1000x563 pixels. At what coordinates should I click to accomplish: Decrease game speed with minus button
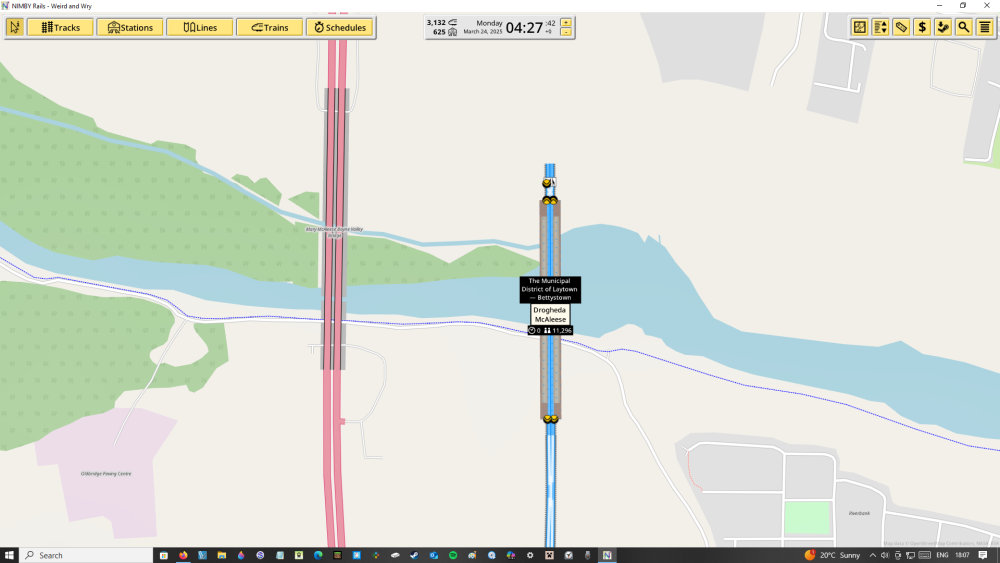[566, 32]
